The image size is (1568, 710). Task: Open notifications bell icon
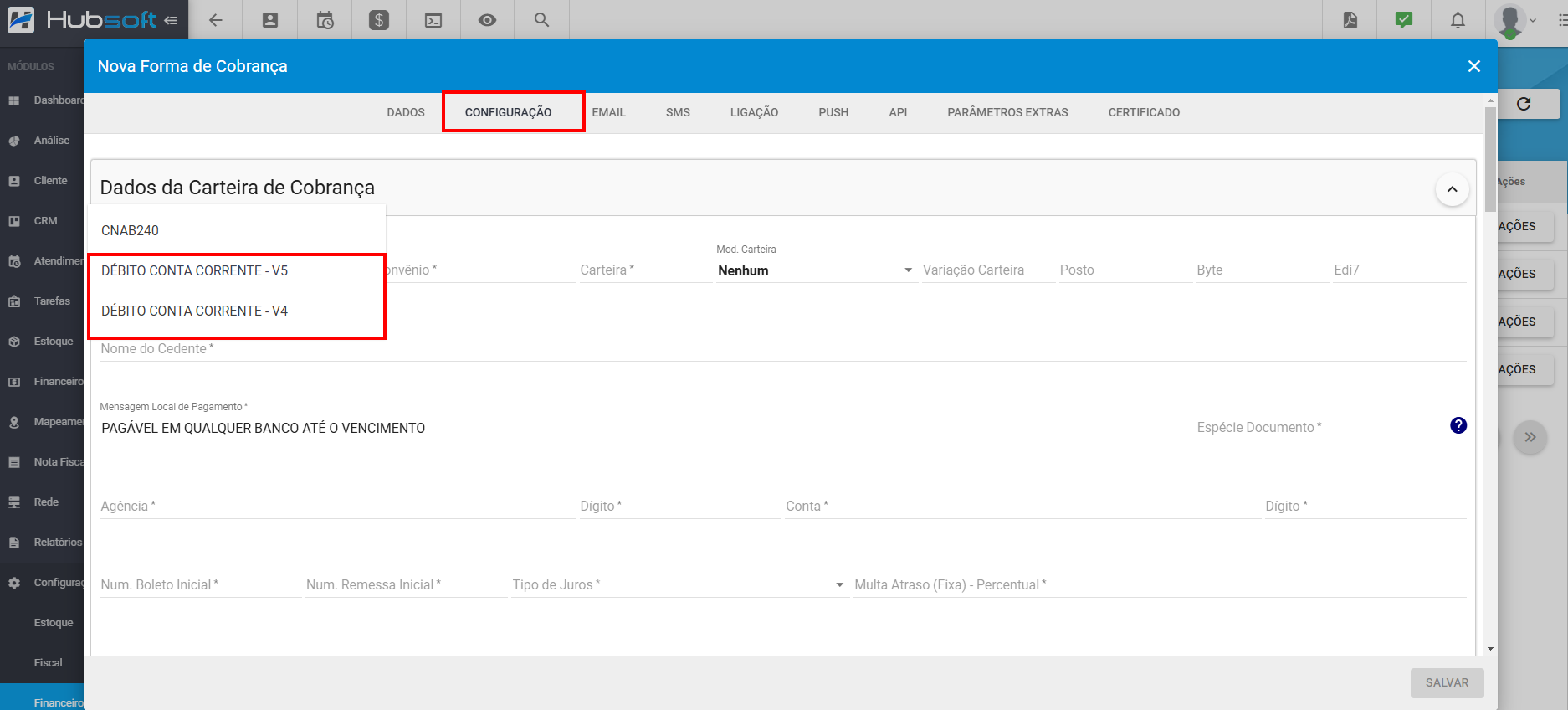click(x=1458, y=20)
